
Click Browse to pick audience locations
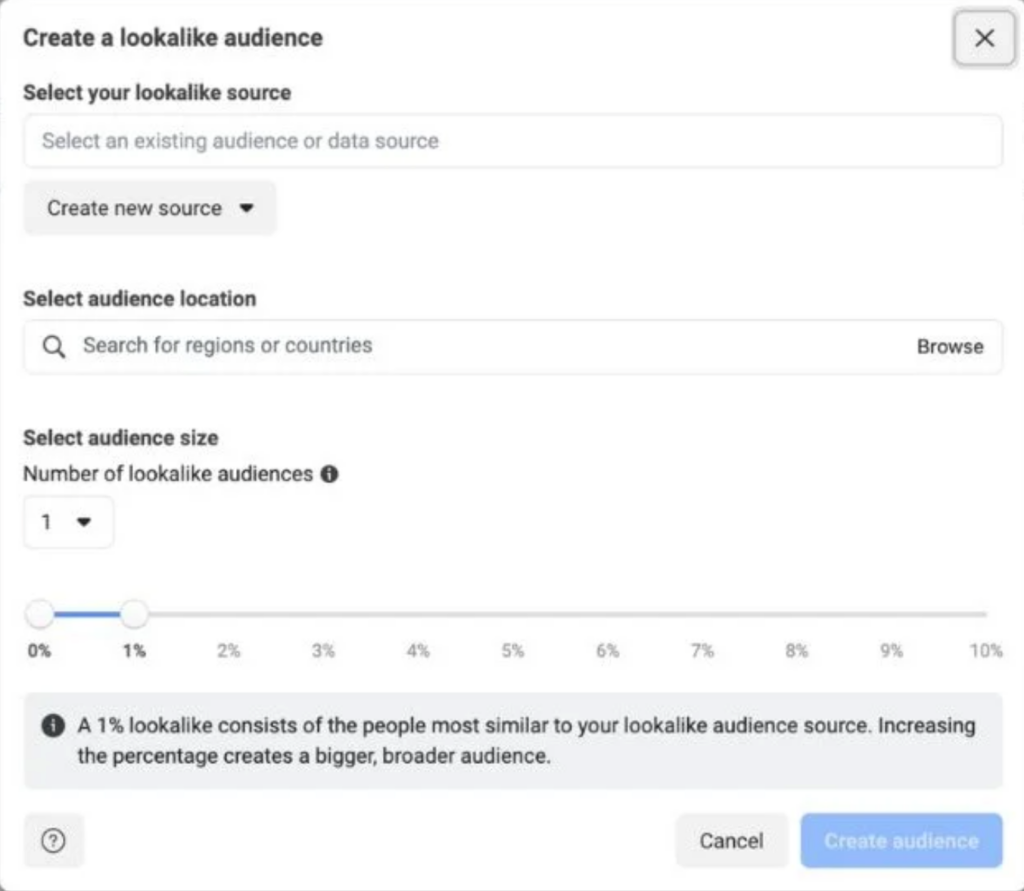950,346
